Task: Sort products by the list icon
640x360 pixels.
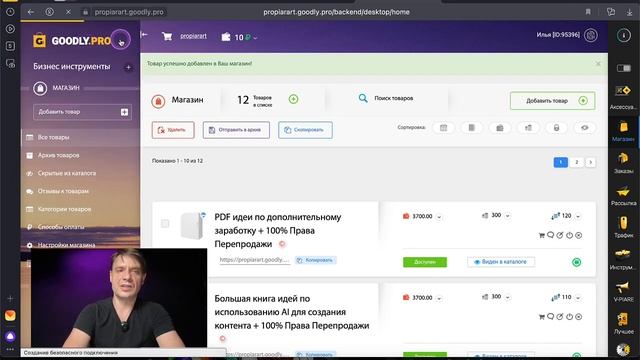Action: (471, 128)
